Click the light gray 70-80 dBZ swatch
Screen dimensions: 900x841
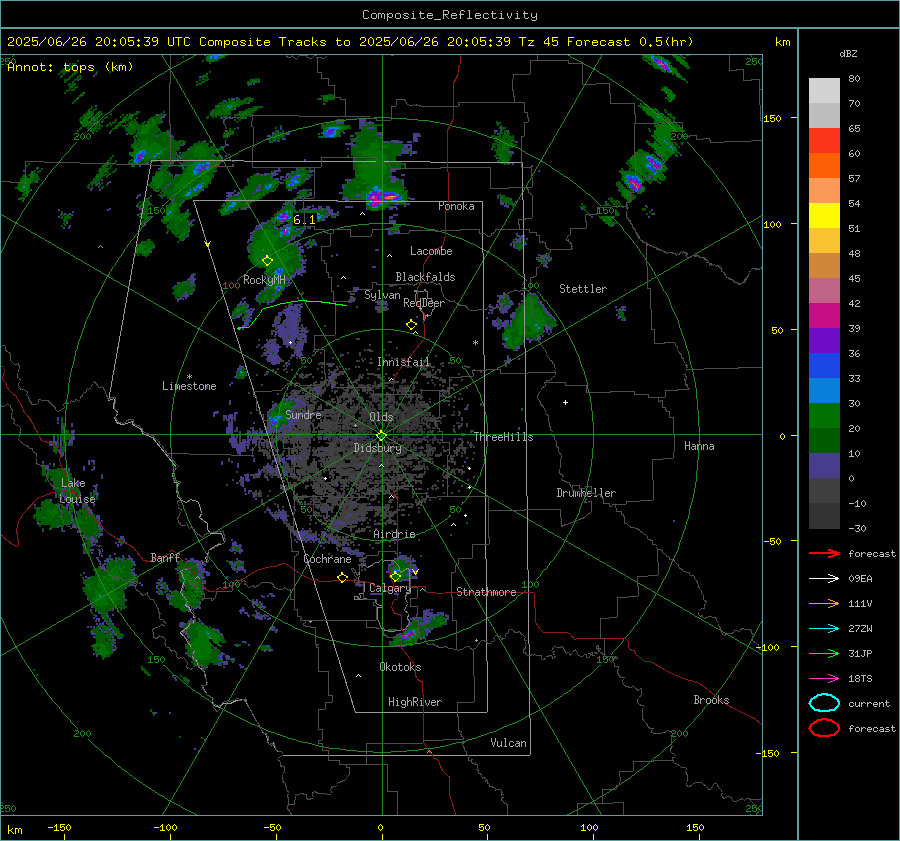pyautogui.click(x=824, y=91)
